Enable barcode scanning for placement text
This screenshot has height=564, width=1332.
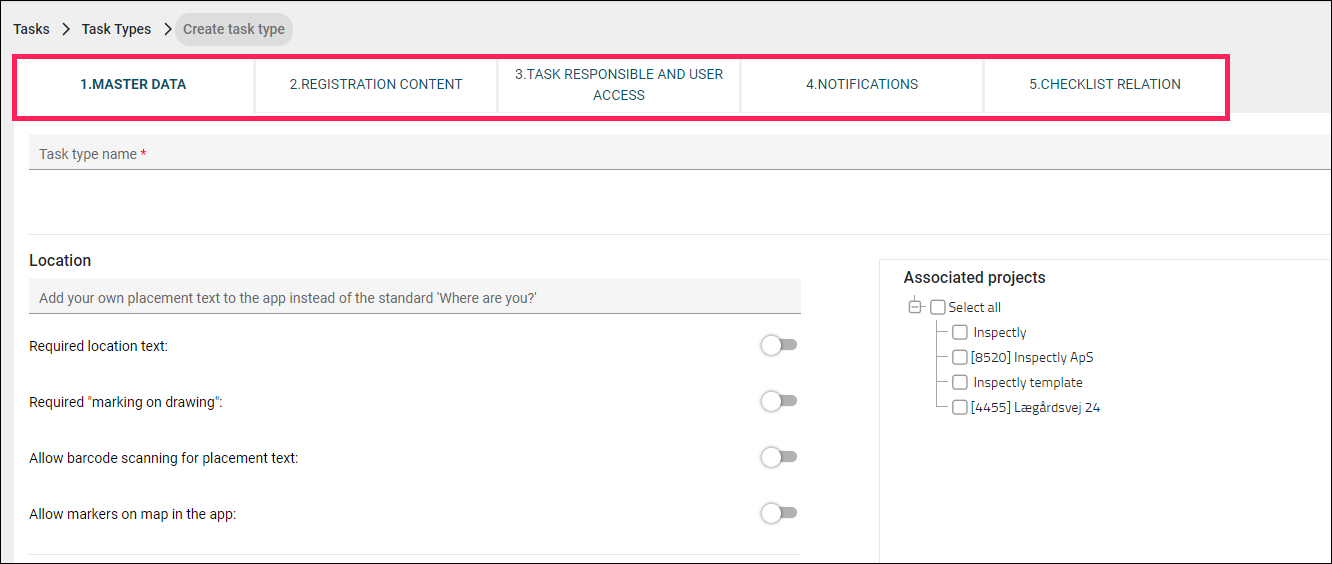point(779,457)
